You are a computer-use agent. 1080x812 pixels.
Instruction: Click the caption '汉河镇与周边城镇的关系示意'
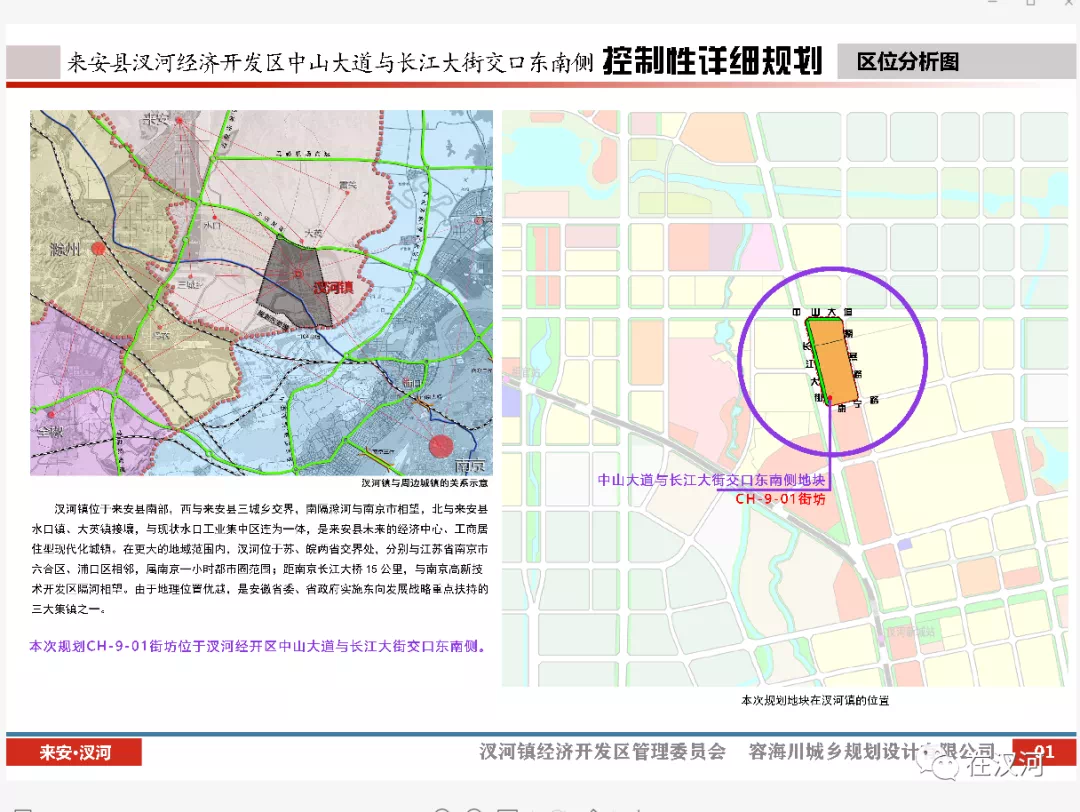(424, 483)
